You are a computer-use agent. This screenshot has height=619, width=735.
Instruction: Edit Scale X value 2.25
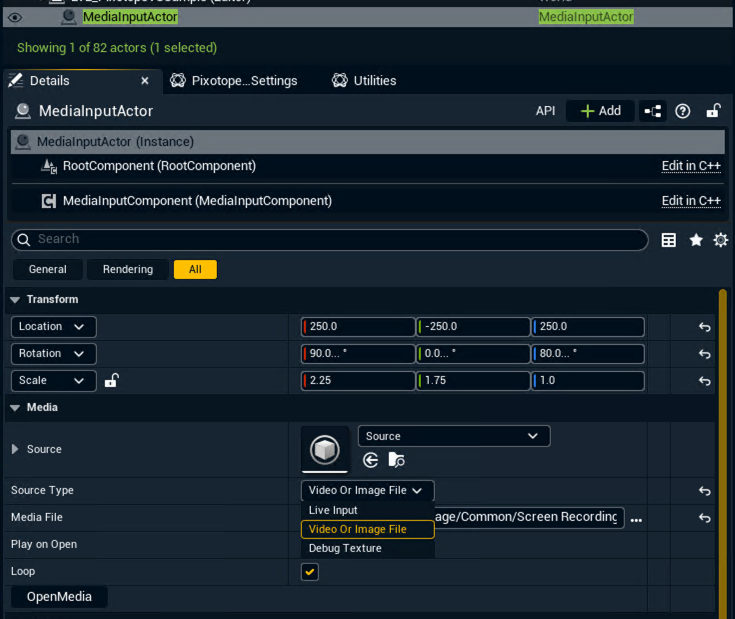(x=358, y=380)
